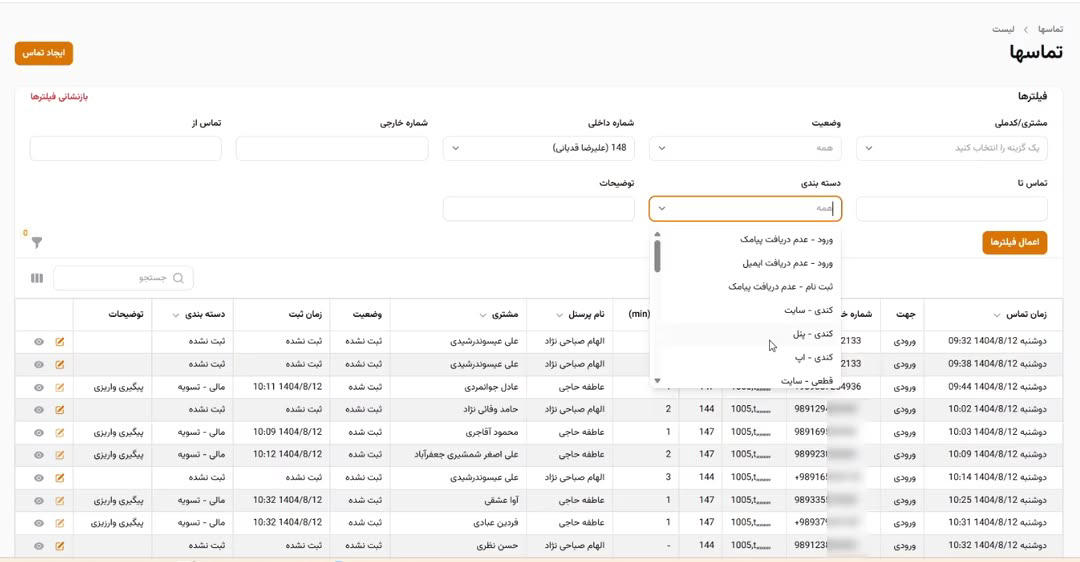Click the dropdown list scroll-down arrow

point(657,380)
